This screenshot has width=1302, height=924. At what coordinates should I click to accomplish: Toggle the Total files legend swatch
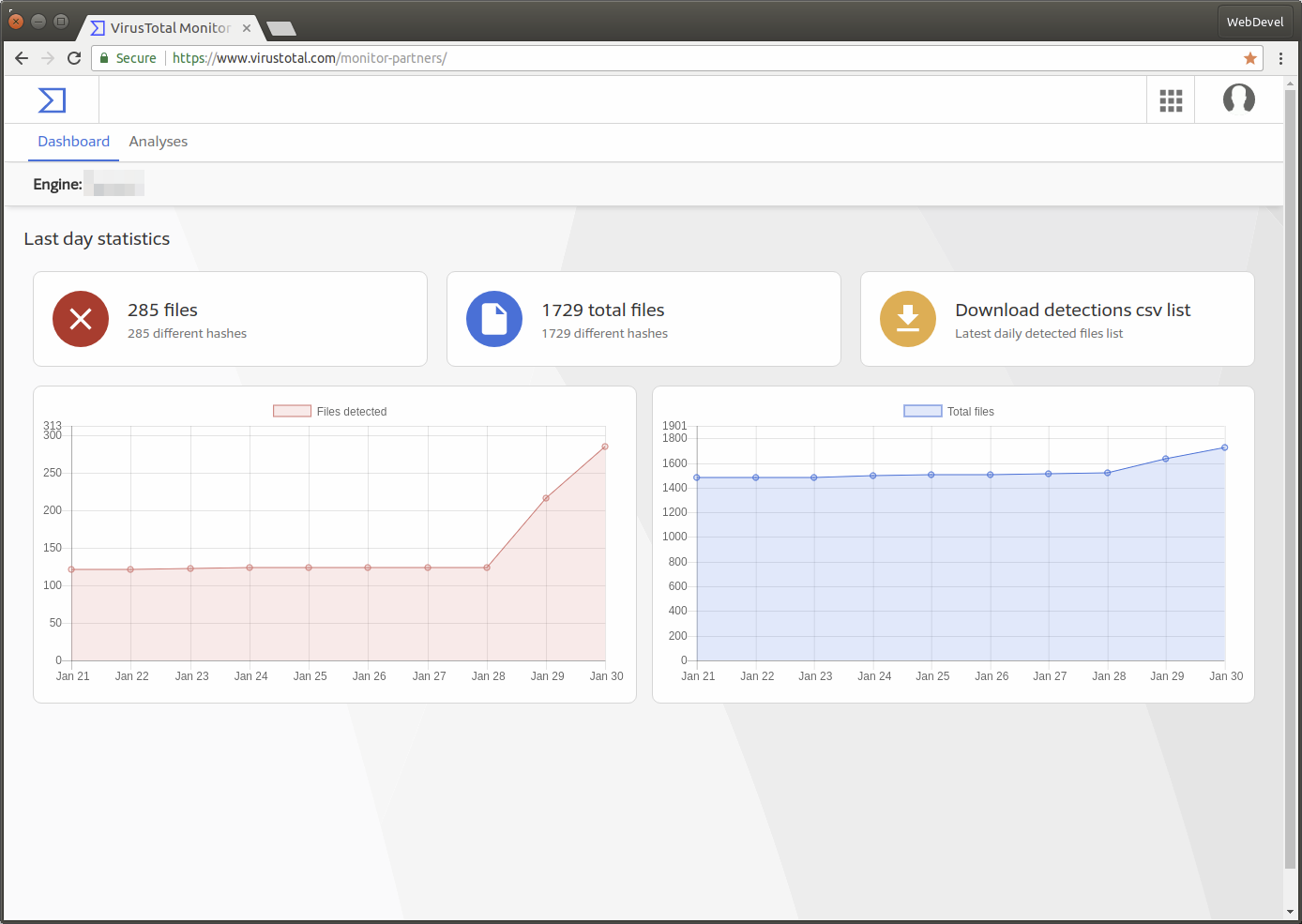[x=922, y=411]
